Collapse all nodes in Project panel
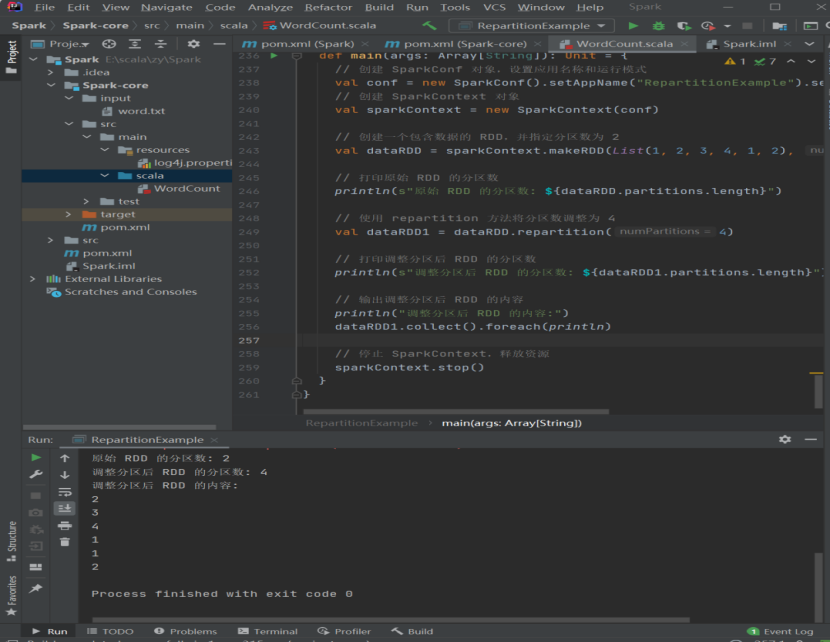Screen dimensions: 830x642 click(x=160, y=44)
